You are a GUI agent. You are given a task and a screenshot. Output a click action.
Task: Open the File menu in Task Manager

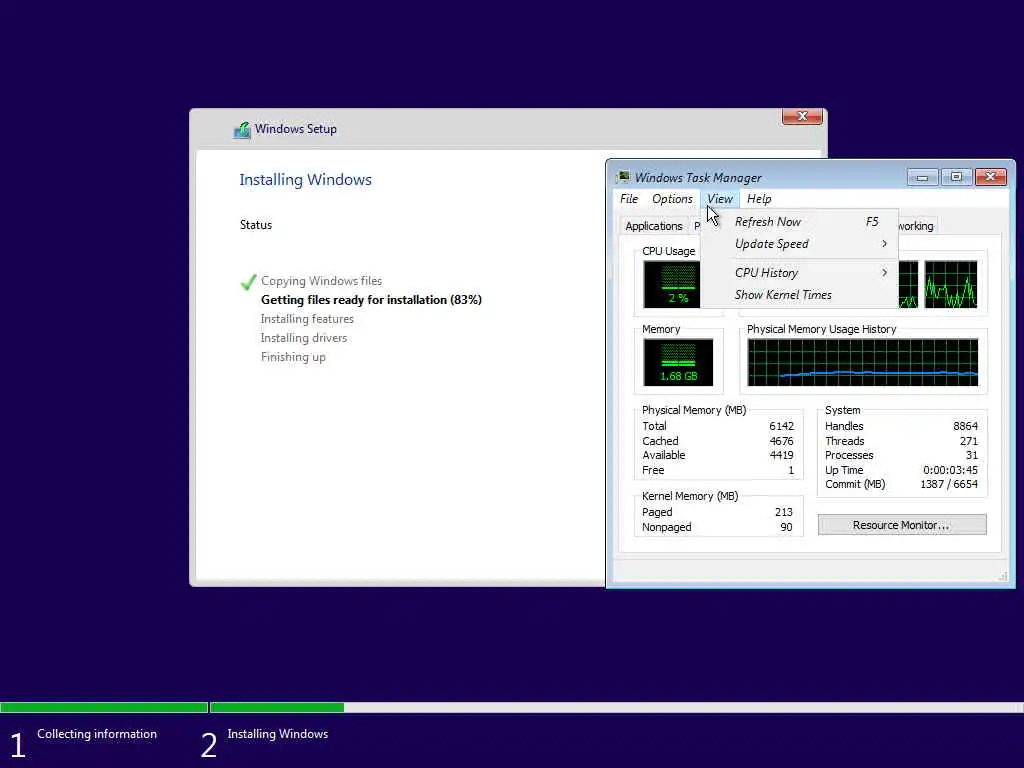pos(629,199)
